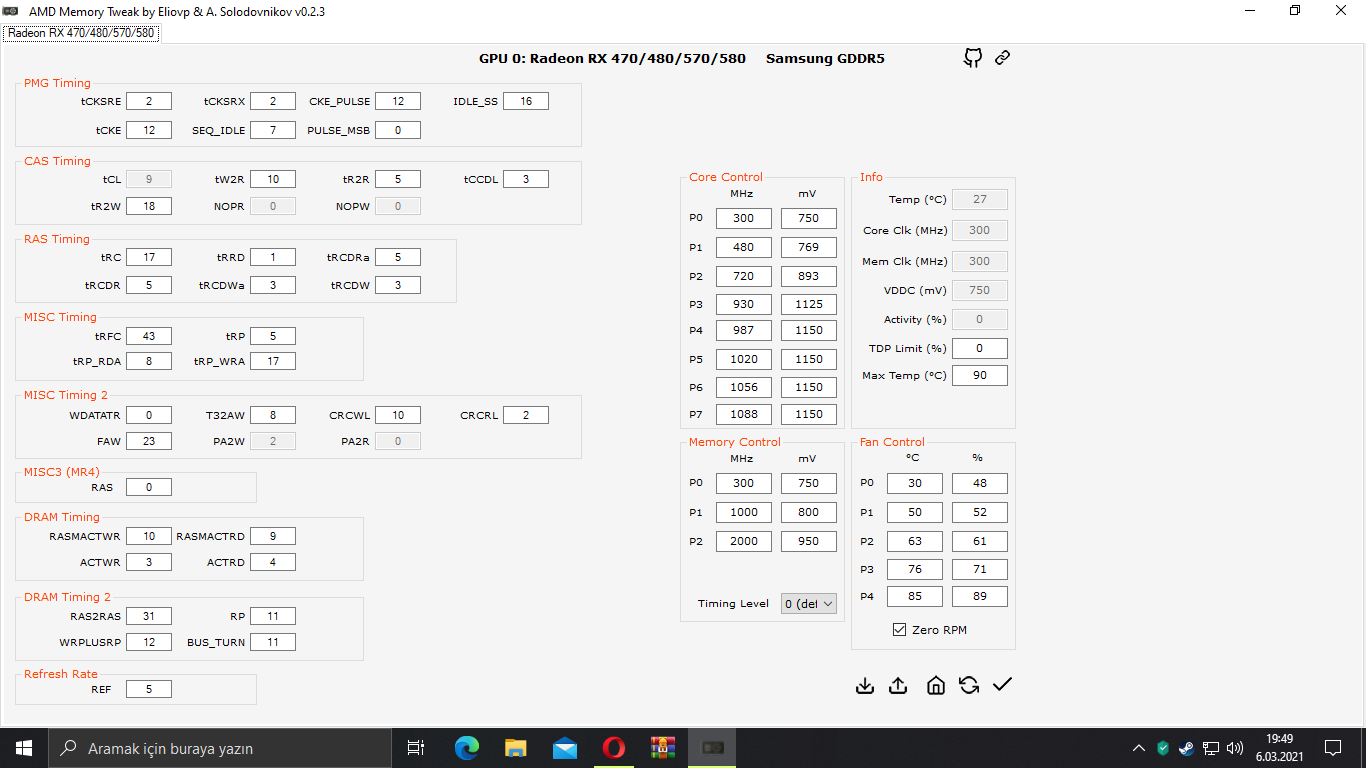Toggle the Zero RPM checkbox
1366x768 pixels.
click(x=899, y=630)
